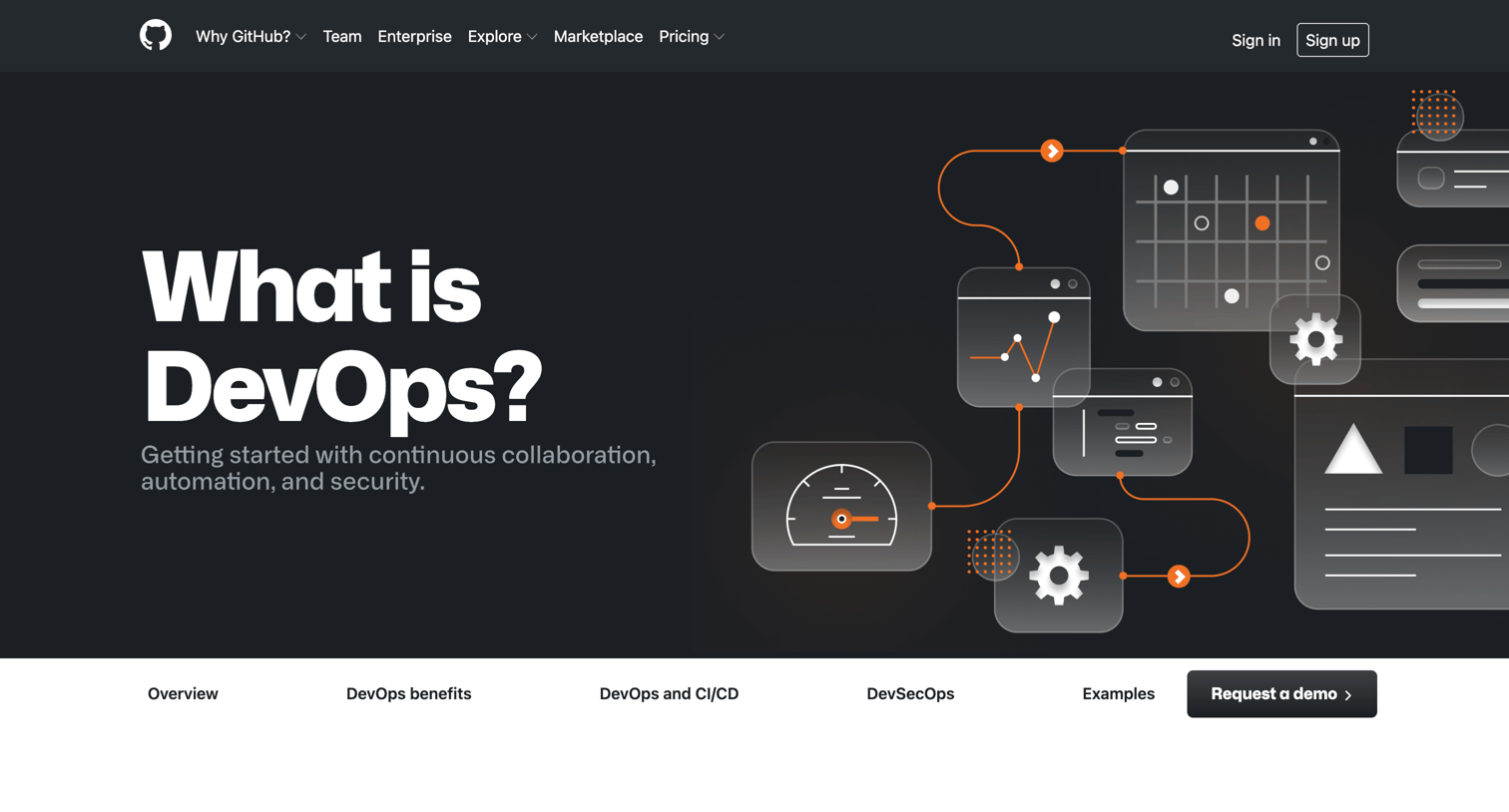Viewport: 1509px width, 812px height.
Task: Click the Explore chevron arrow
Action: click(532, 38)
